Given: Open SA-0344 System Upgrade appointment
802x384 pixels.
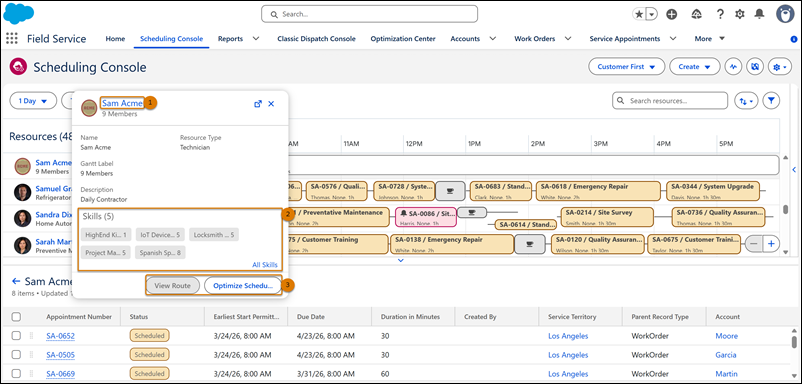Looking at the screenshot, I should (713, 191).
